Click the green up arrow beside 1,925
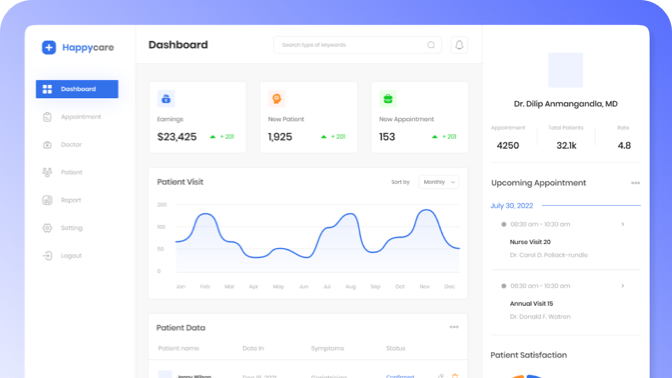 (x=324, y=137)
